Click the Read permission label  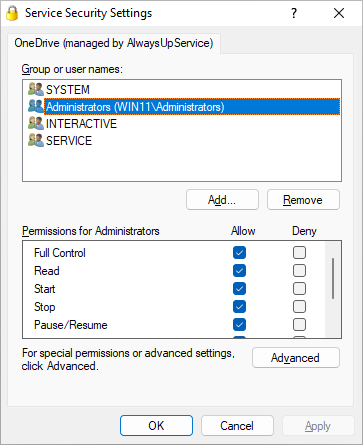(x=47, y=271)
